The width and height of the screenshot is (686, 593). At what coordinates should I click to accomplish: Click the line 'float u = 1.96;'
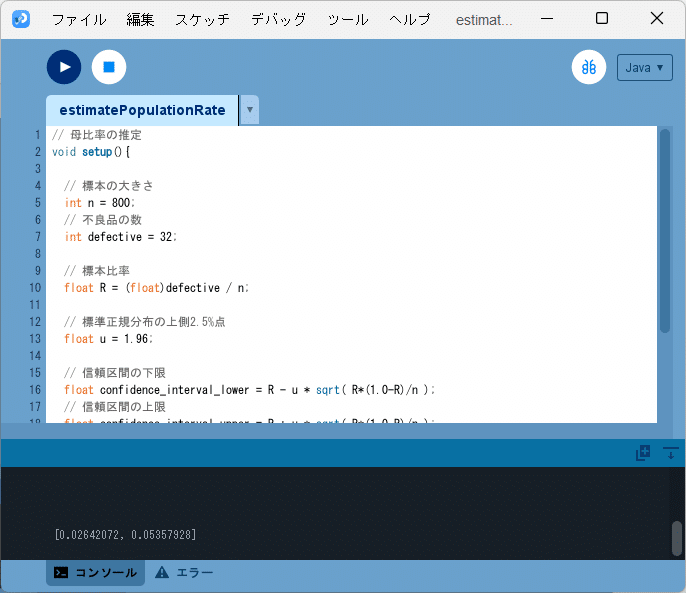(108, 339)
